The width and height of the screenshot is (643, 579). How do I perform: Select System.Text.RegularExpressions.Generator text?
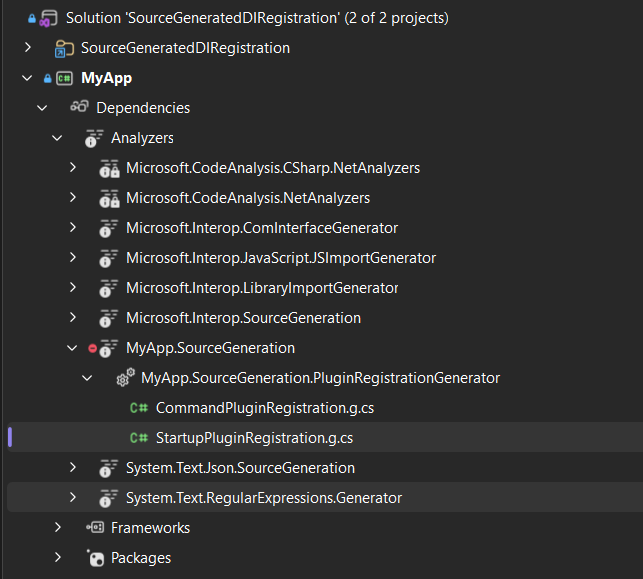point(264,498)
